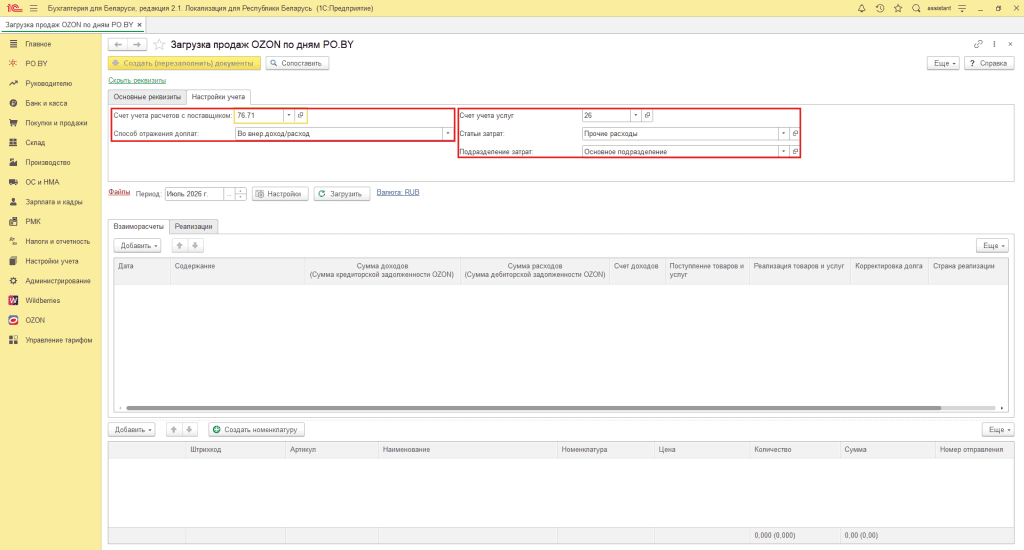The height and width of the screenshot is (550, 1024).
Task: Open the 1C main menu hamburger icon
Action: point(33,8)
